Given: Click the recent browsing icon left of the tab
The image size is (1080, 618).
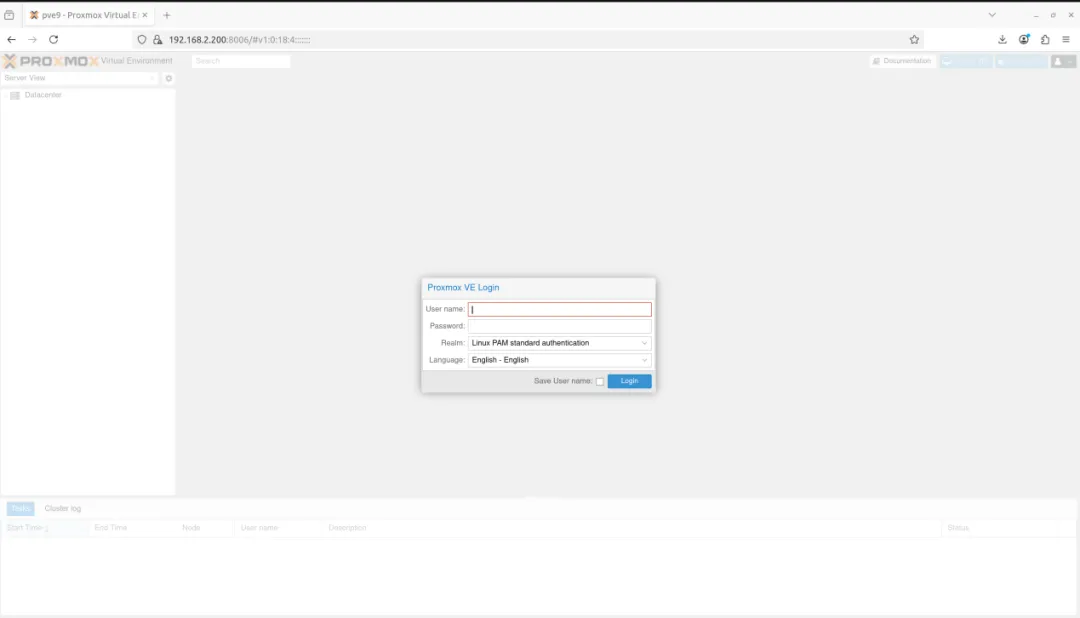Looking at the screenshot, I should click(9, 15).
